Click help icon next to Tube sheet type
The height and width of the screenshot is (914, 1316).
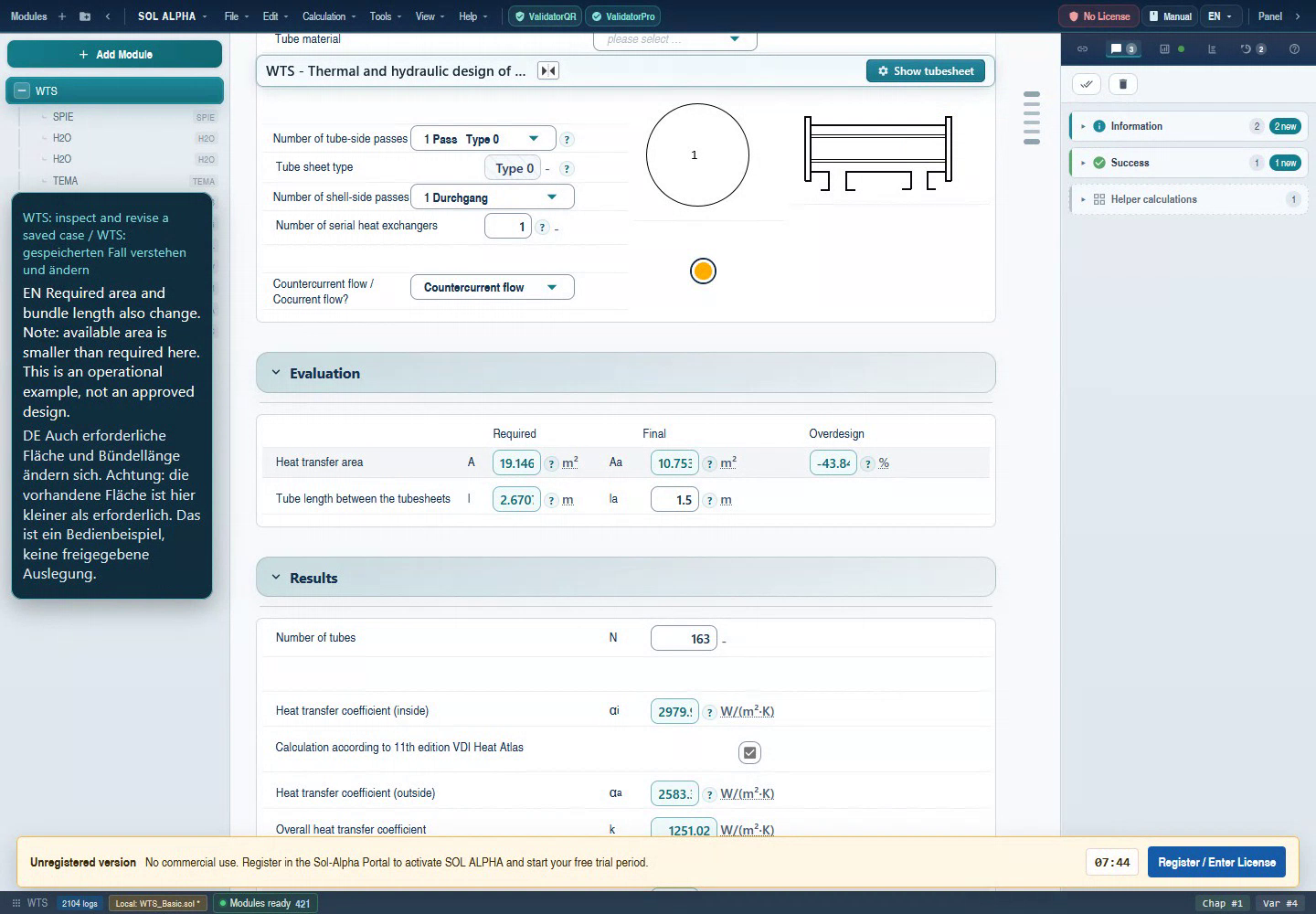pos(567,169)
